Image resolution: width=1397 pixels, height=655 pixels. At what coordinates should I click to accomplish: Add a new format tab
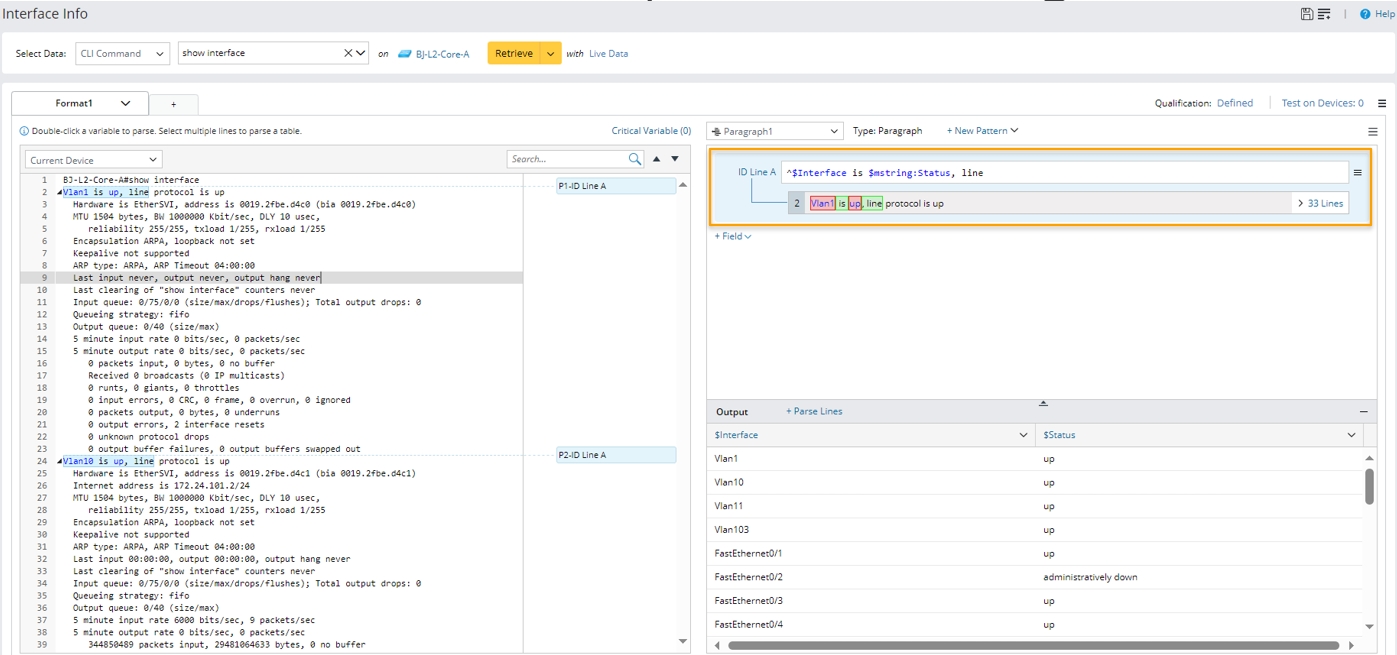(x=173, y=104)
